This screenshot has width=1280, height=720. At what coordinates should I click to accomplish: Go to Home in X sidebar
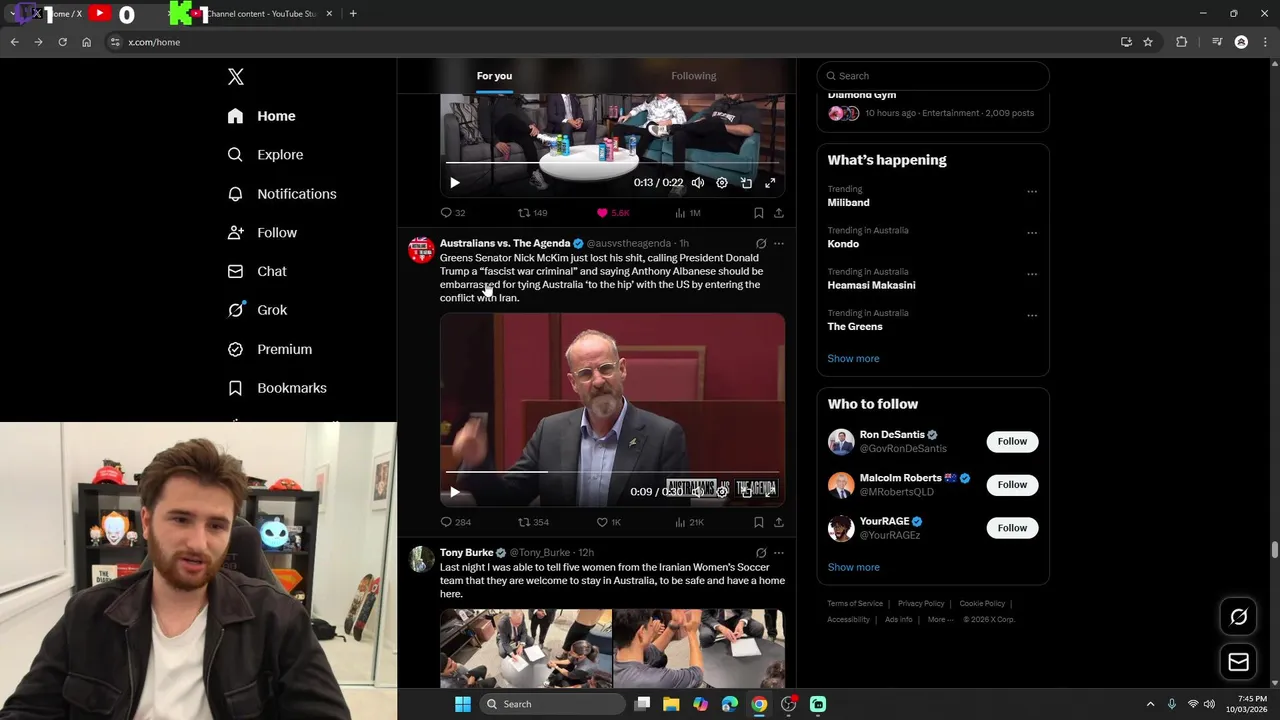pyautogui.click(x=261, y=116)
